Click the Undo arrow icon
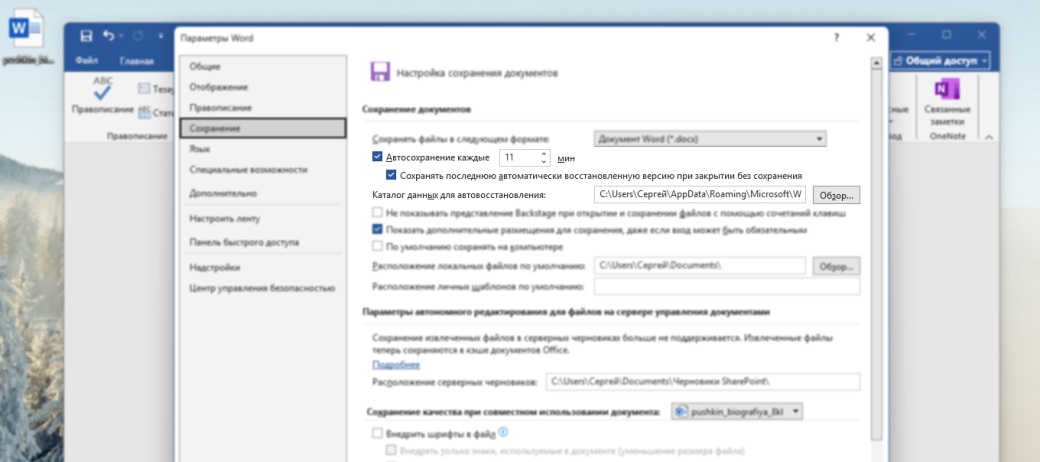This screenshot has height=462, width=1040. pos(108,37)
